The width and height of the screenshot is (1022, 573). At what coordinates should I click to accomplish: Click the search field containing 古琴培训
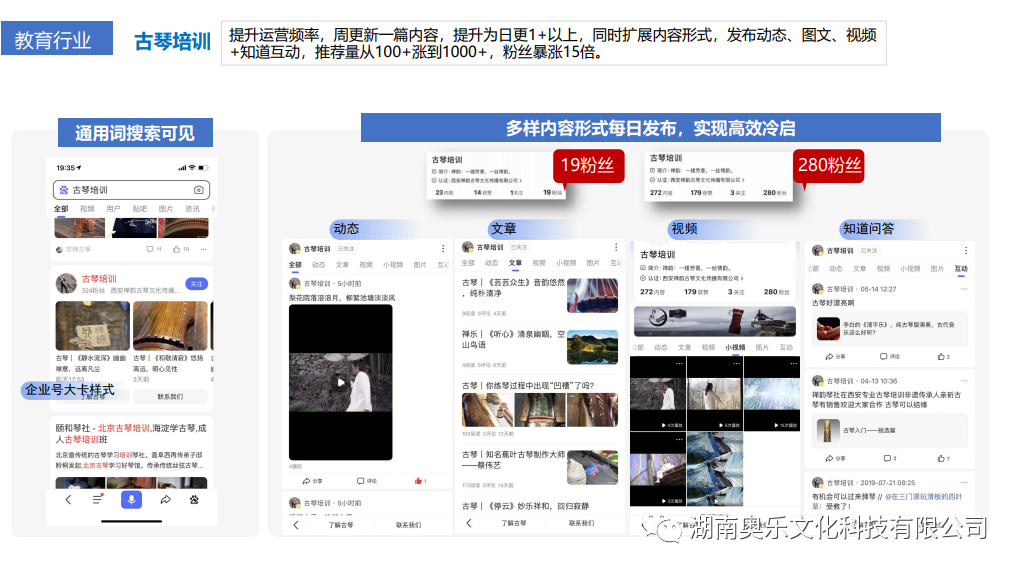[131, 190]
